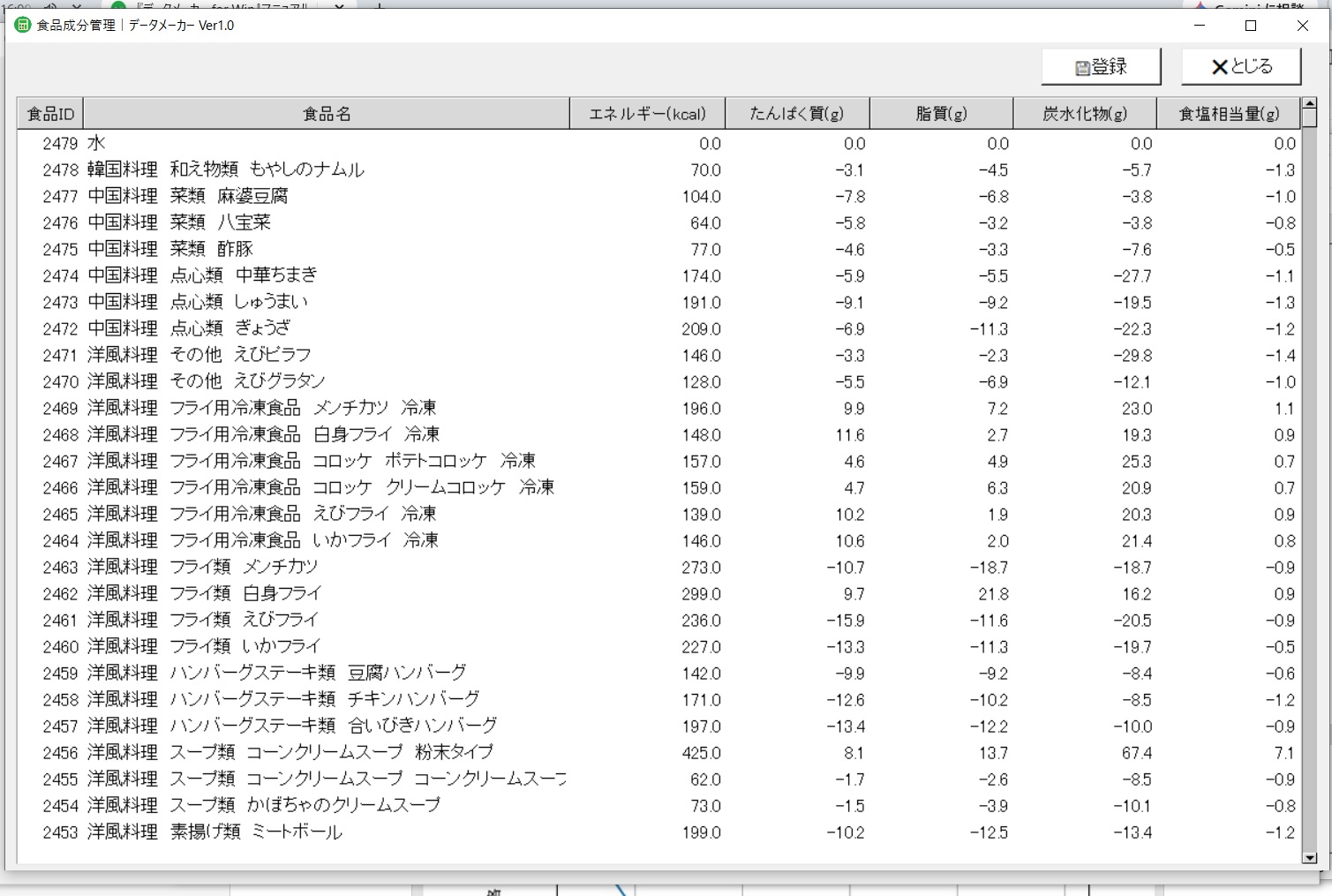Select the row for 水 ID 2479
Image resolution: width=1332 pixels, height=896 pixels.
(659, 143)
